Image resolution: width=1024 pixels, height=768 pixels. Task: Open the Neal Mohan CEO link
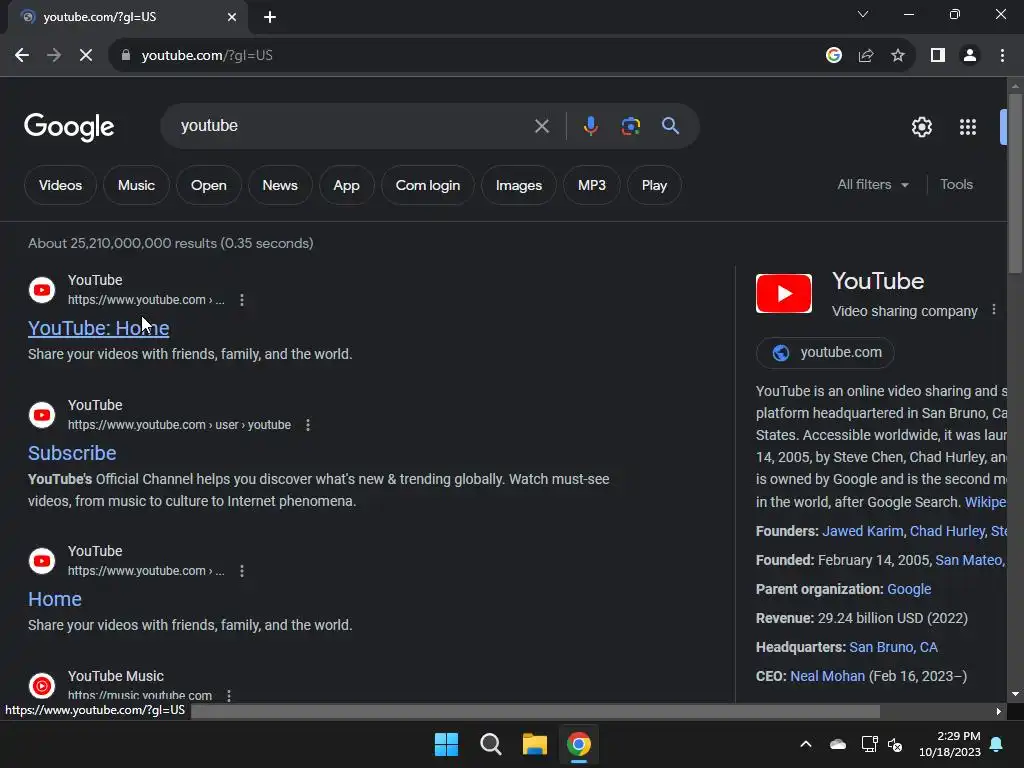827,676
